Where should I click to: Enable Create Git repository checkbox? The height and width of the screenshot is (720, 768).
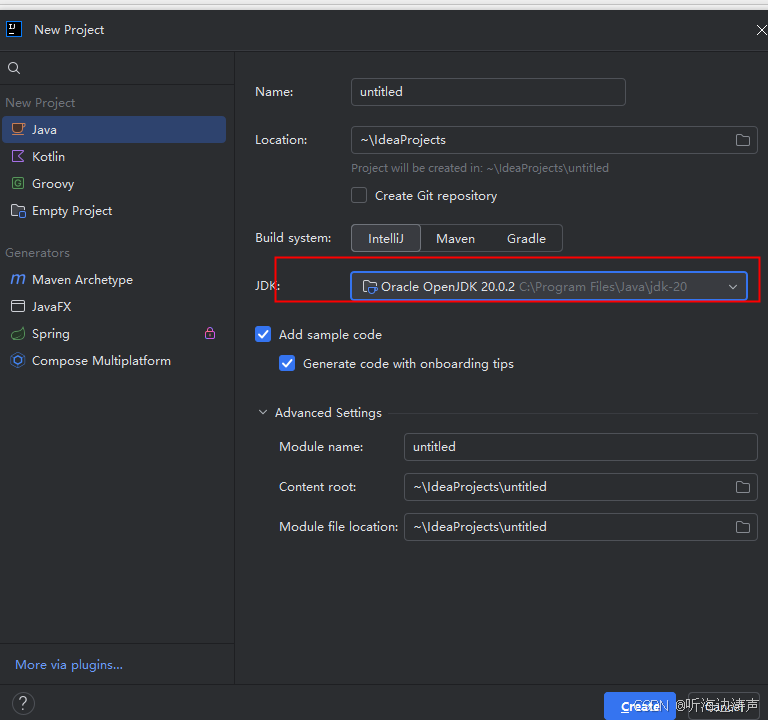359,195
